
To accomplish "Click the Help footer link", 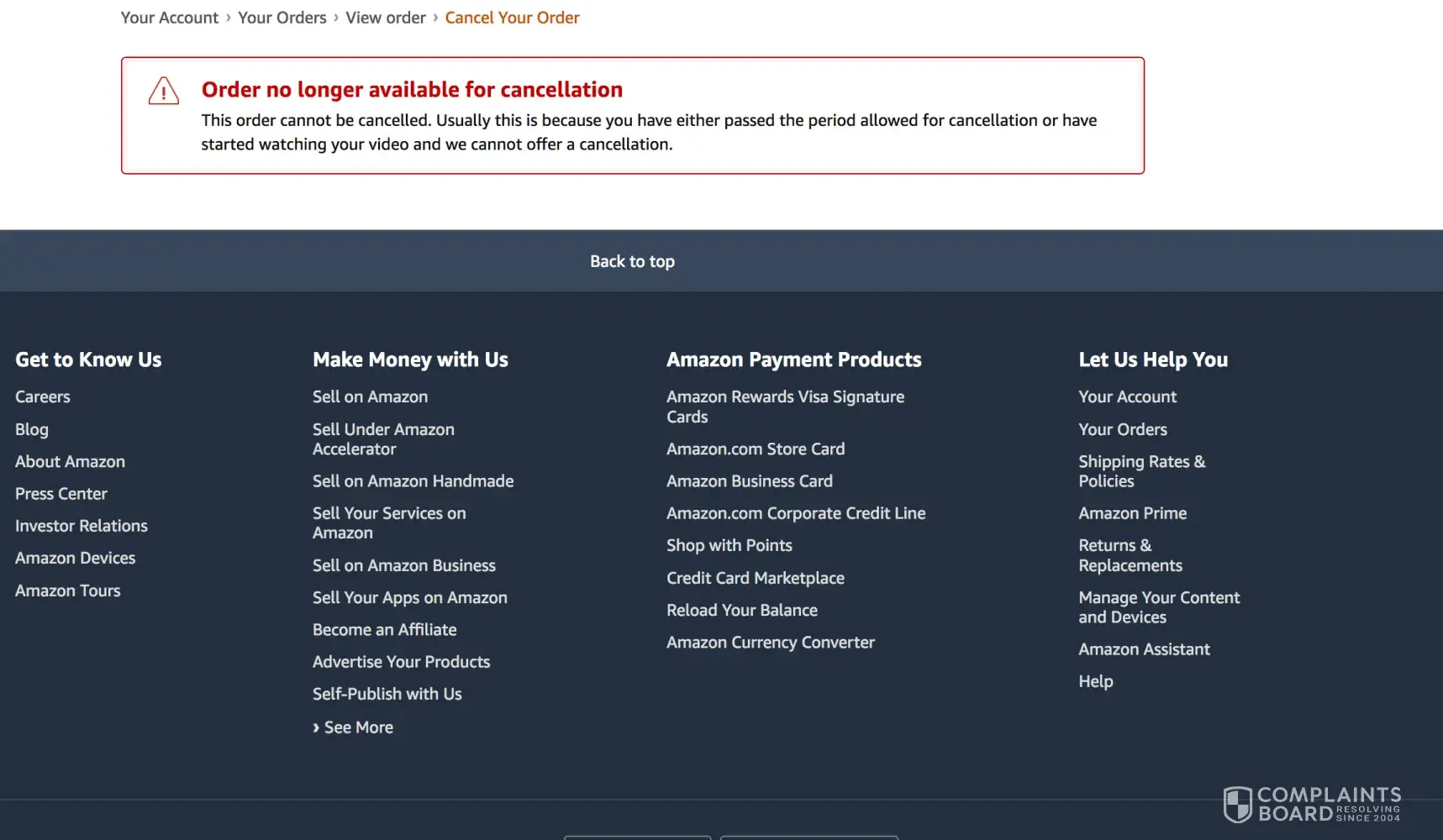I will click(1095, 681).
